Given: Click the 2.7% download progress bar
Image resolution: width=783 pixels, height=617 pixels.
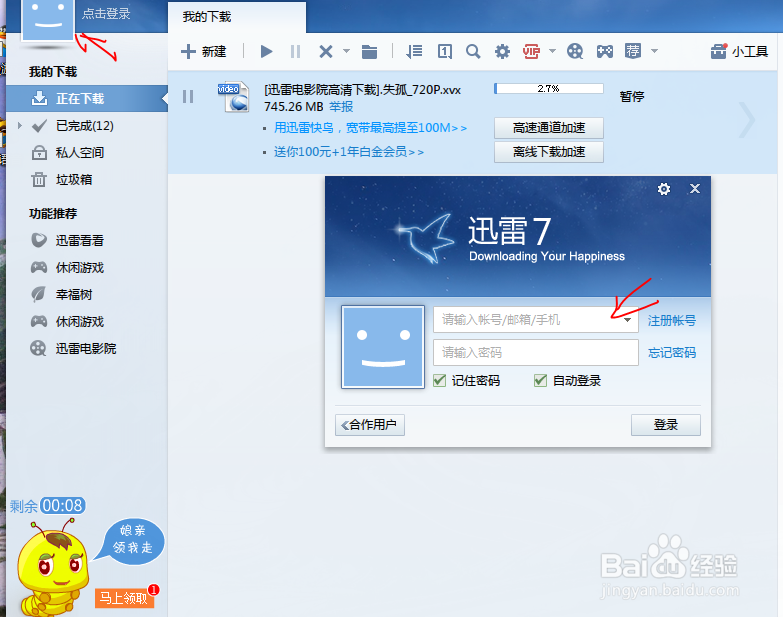Looking at the screenshot, I should click(x=548, y=89).
